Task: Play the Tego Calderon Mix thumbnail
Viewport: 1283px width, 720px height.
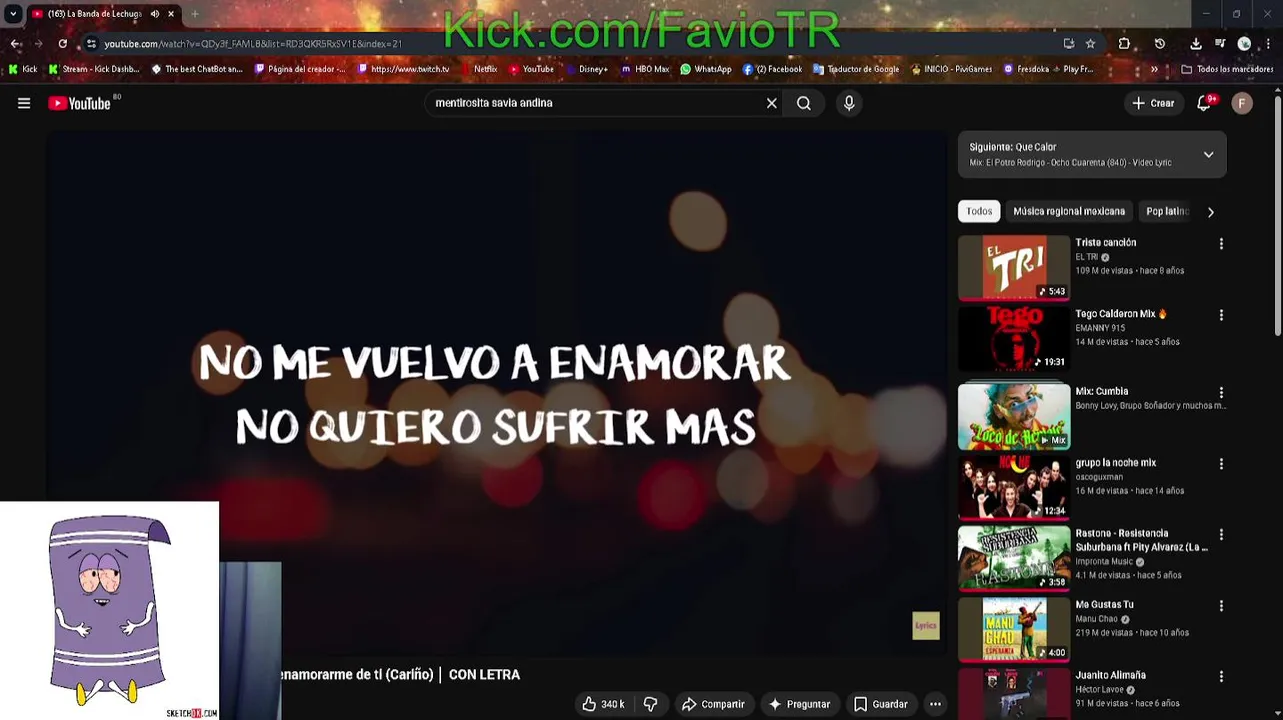Action: 1014,338
